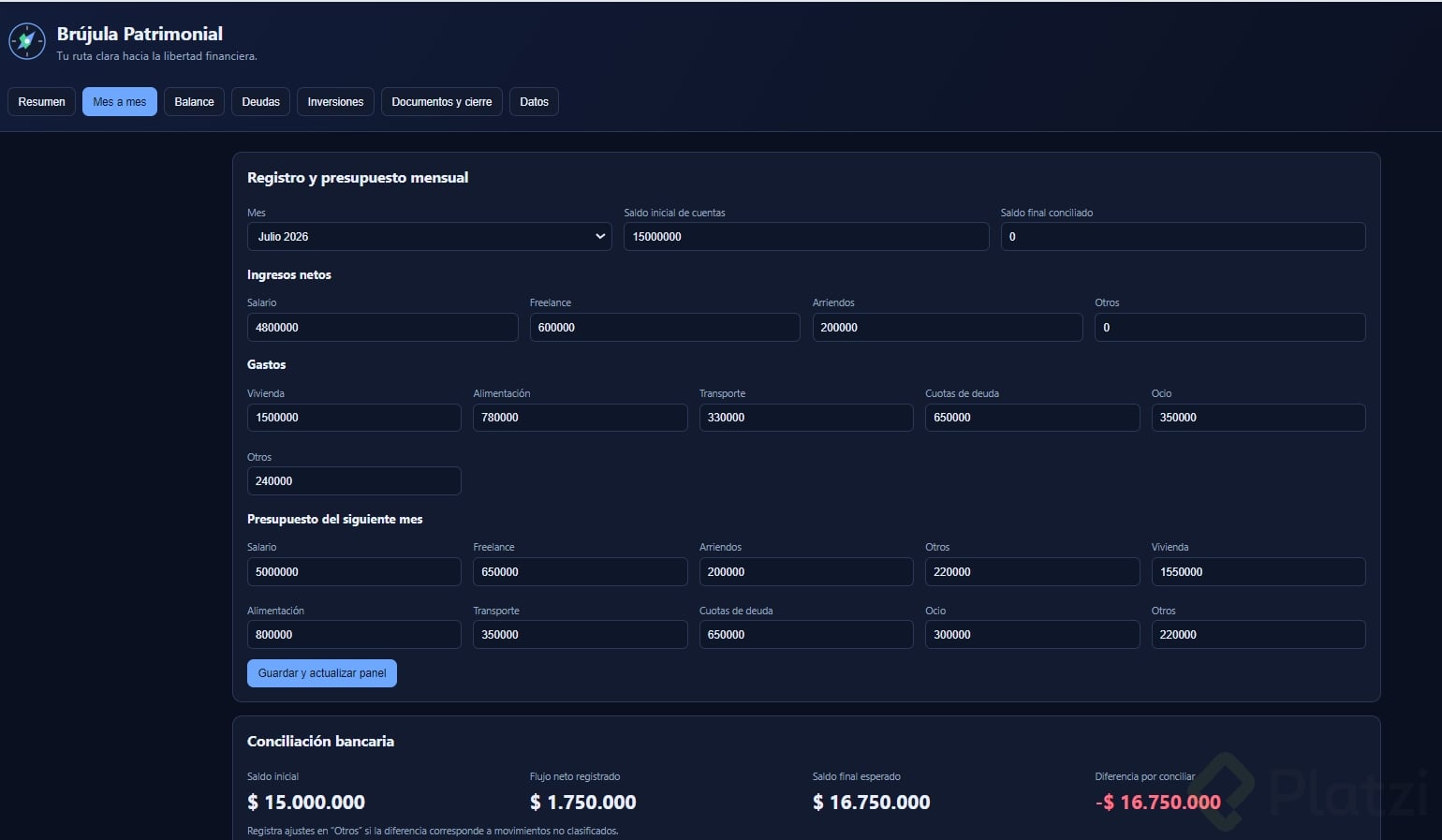Image resolution: width=1442 pixels, height=840 pixels.
Task: Click the Cuotas de deuda field under Gastos
Action: tap(1032, 418)
